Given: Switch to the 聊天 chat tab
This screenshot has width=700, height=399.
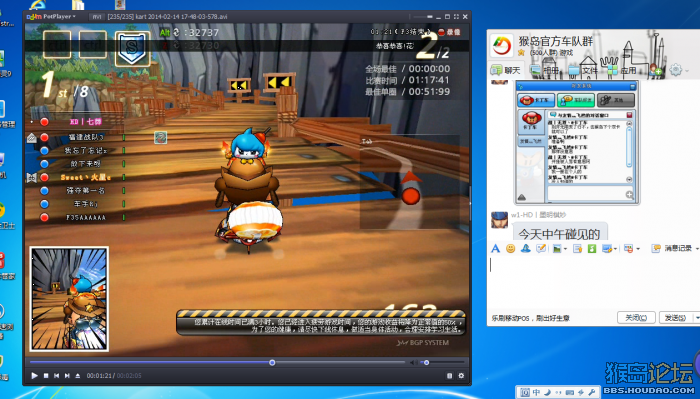Looking at the screenshot, I should click(506, 70).
